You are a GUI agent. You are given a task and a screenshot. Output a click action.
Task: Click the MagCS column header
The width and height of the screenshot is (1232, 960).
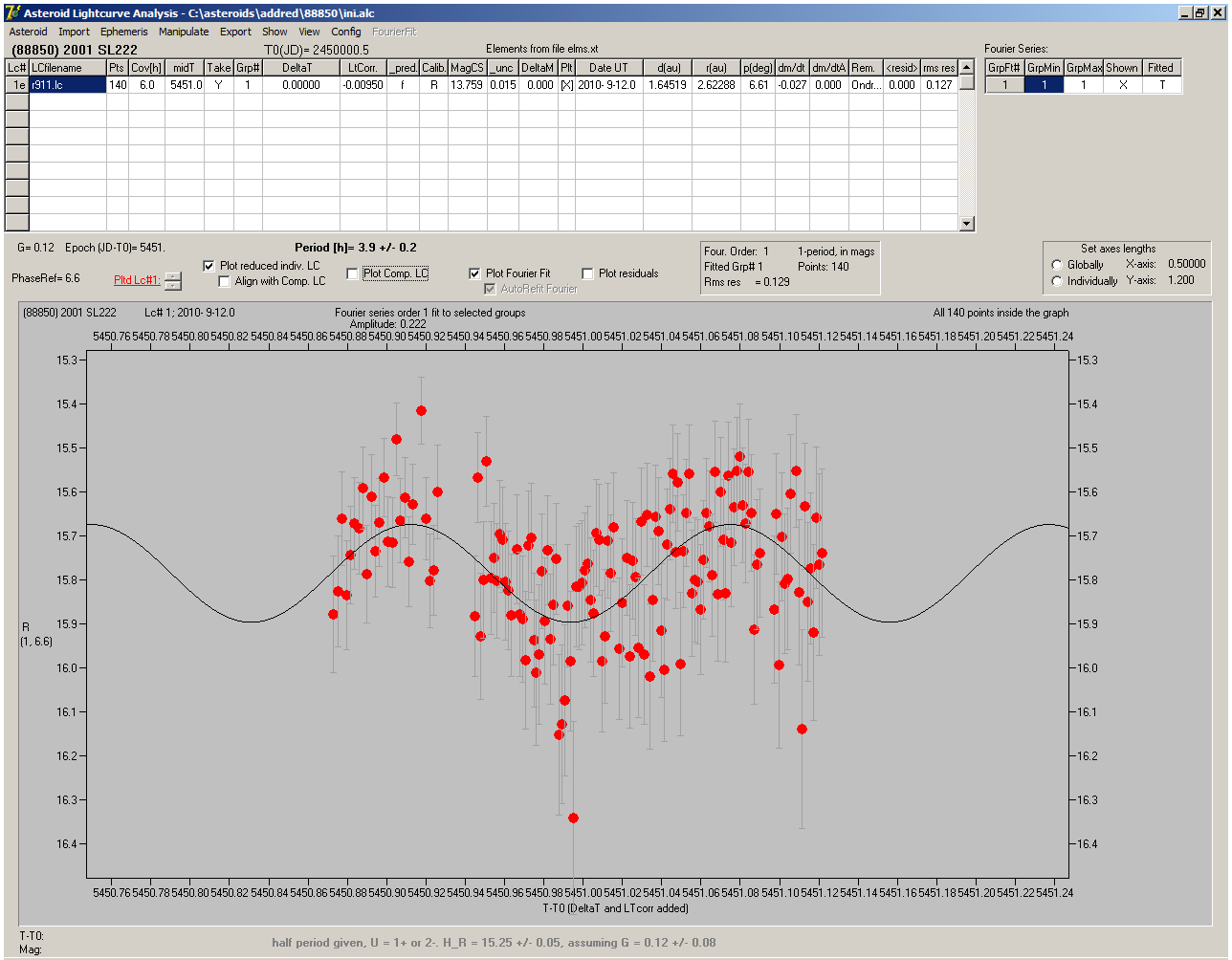tap(467, 68)
